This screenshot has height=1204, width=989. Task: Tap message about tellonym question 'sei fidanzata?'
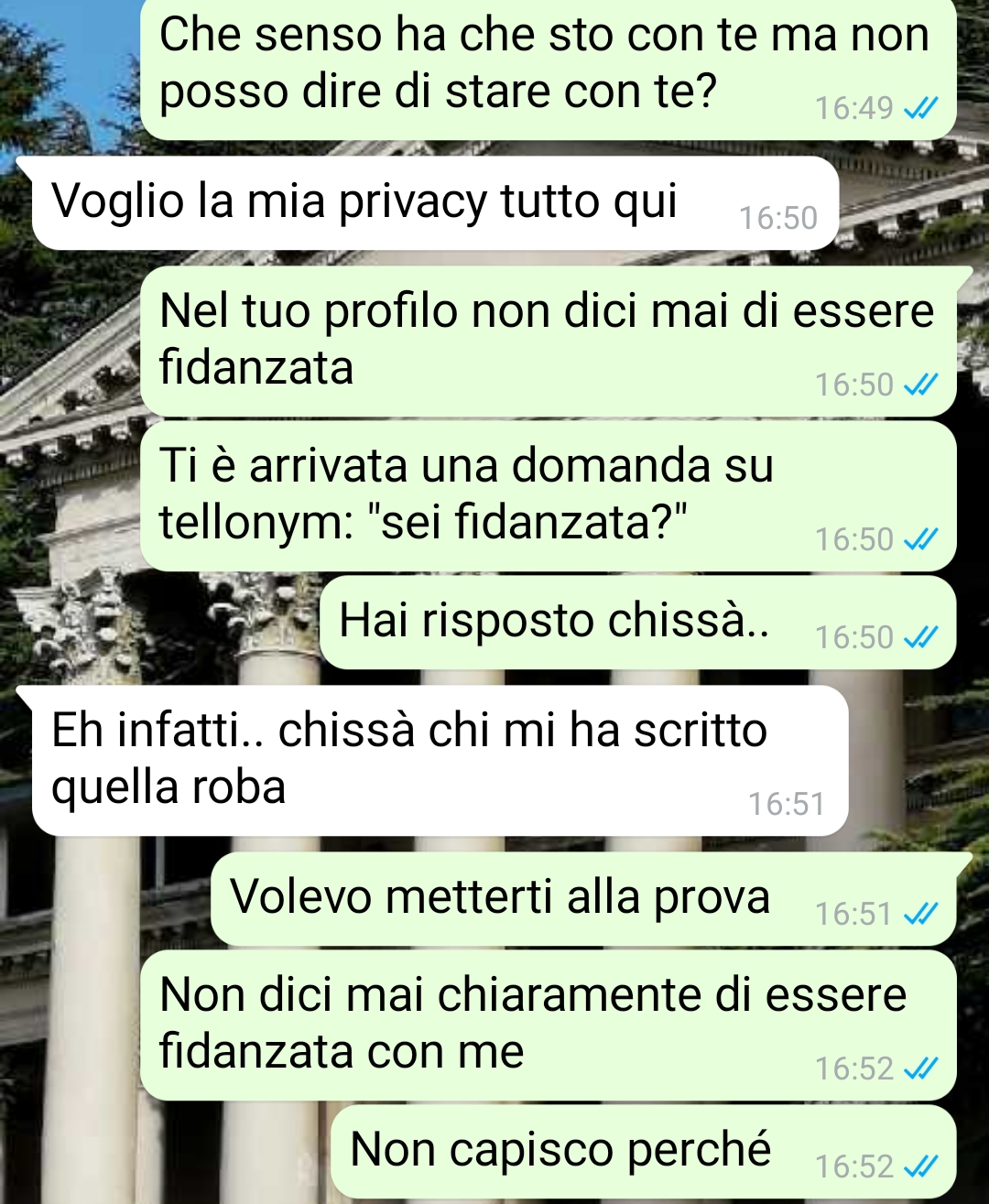(549, 495)
